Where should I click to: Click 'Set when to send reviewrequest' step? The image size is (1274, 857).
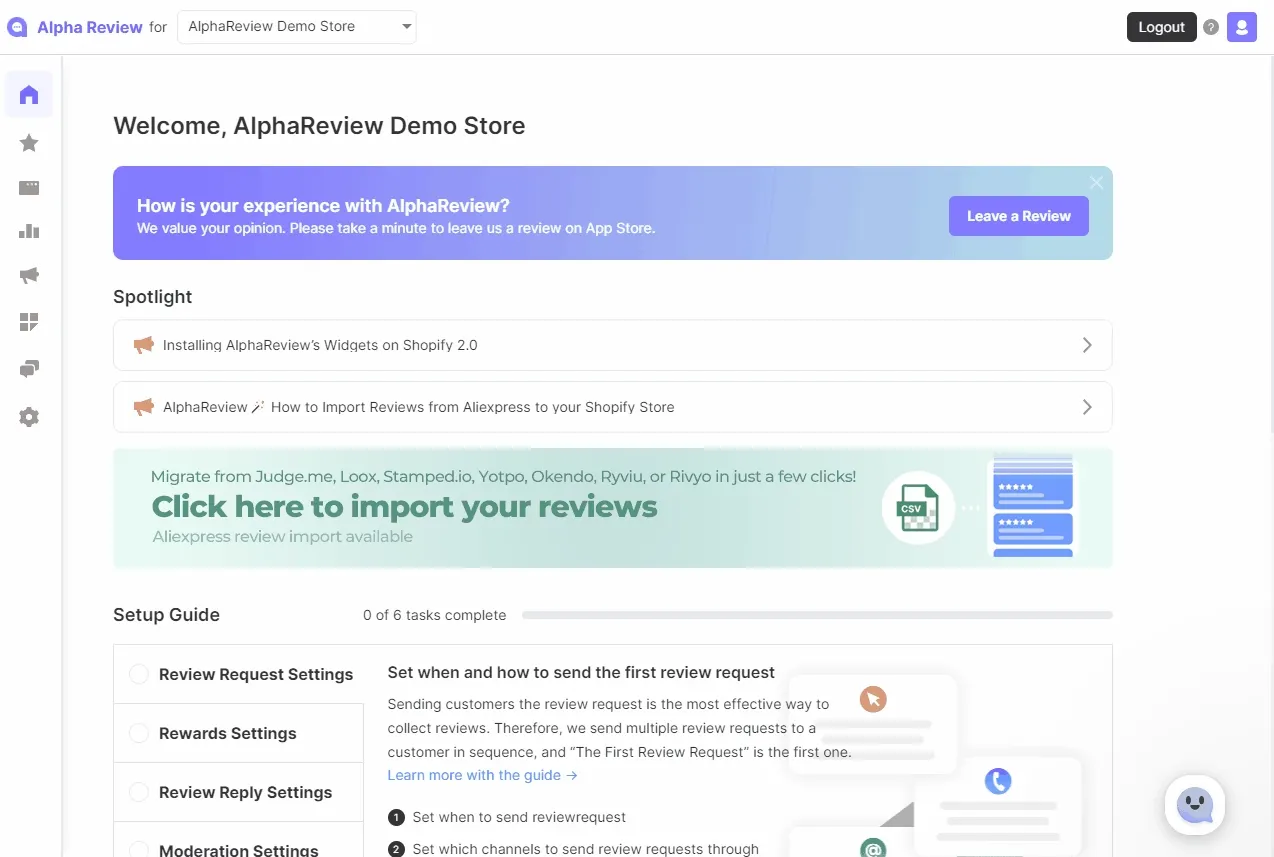tap(519, 817)
